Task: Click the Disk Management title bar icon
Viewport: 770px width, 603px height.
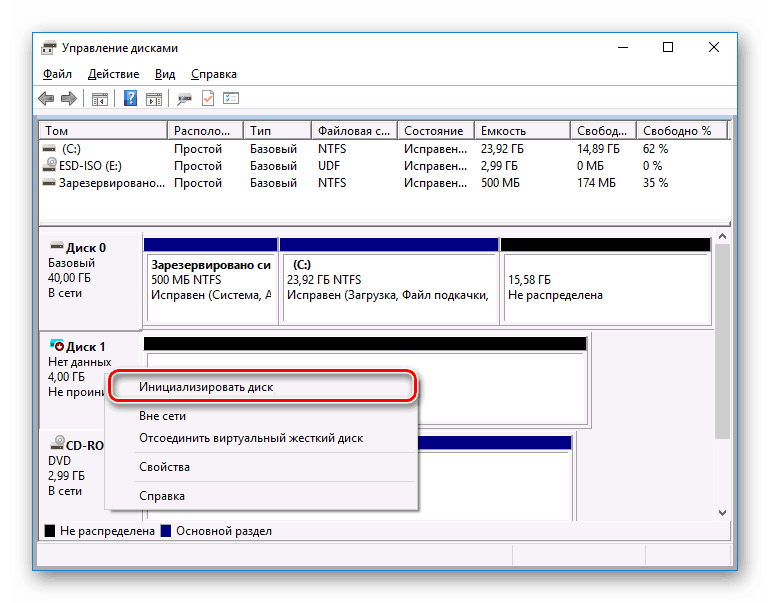Action: [48, 48]
